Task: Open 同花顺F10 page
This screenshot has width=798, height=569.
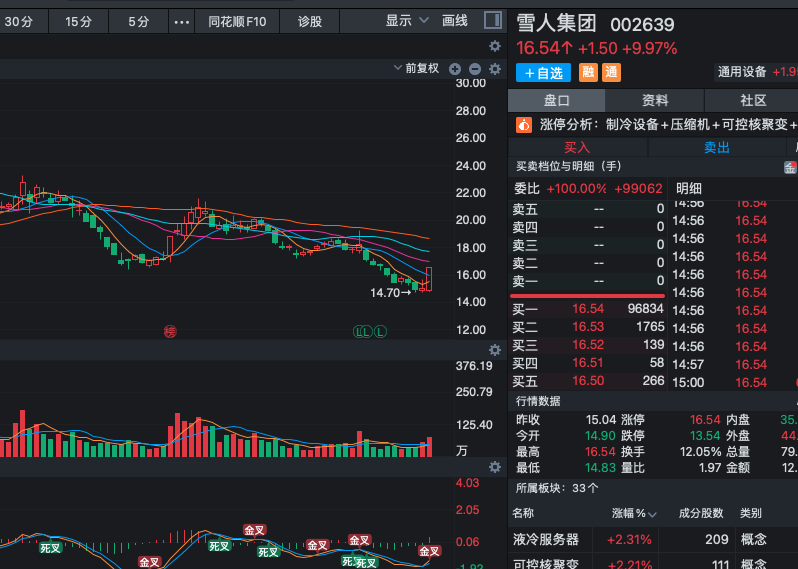Action: 237,22
